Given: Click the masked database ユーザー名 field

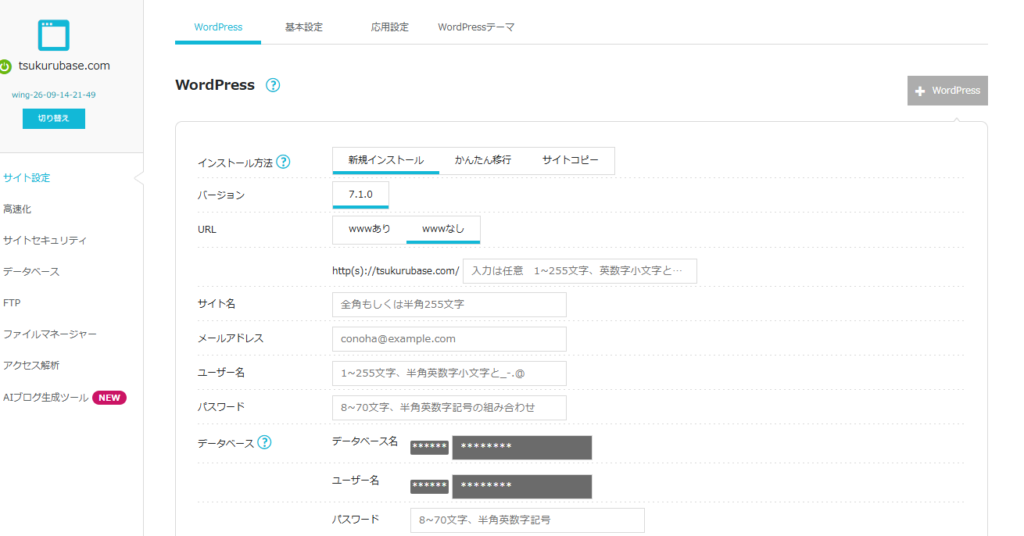Looking at the screenshot, I should [x=522, y=486].
